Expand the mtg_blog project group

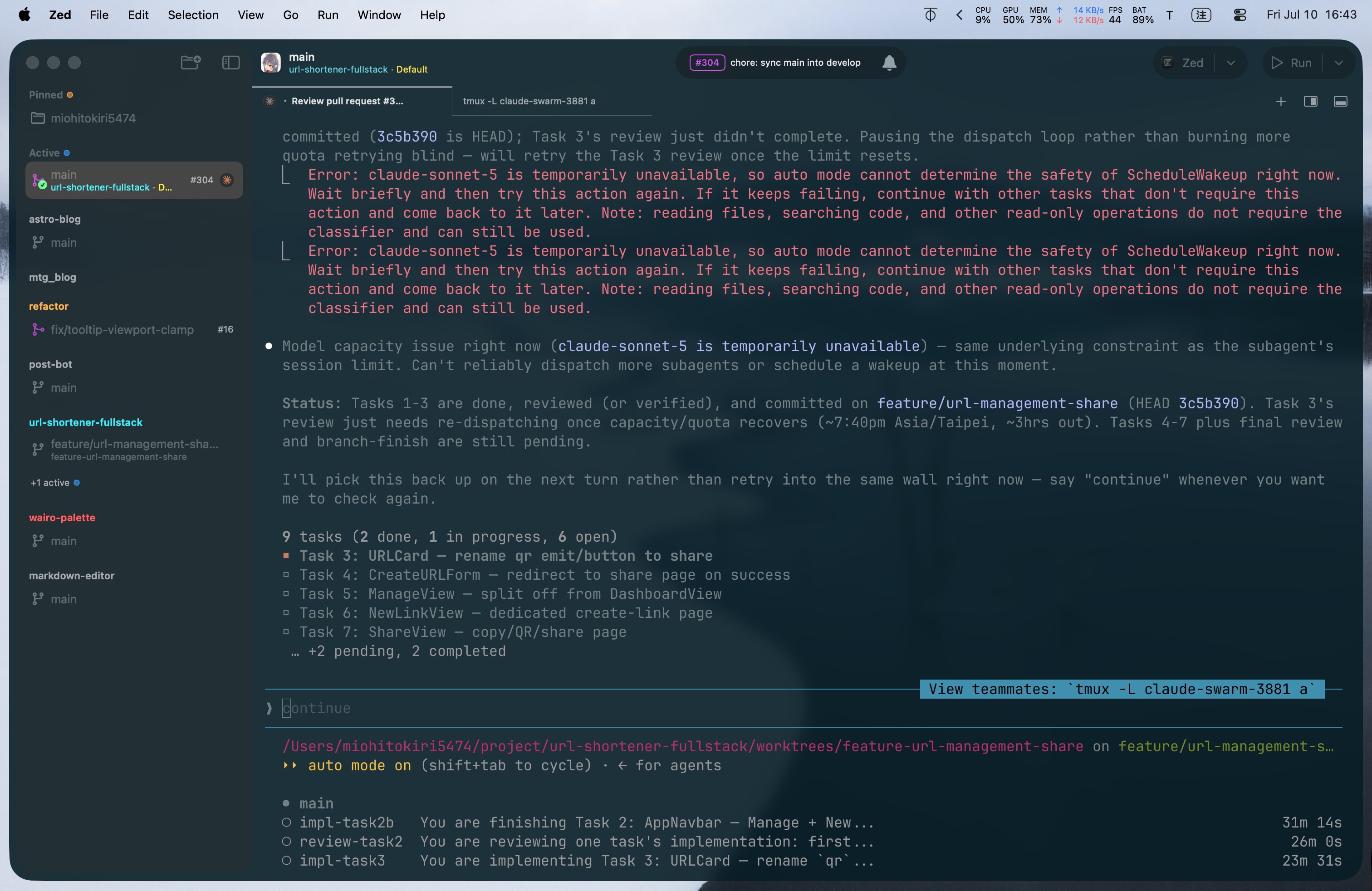53,277
